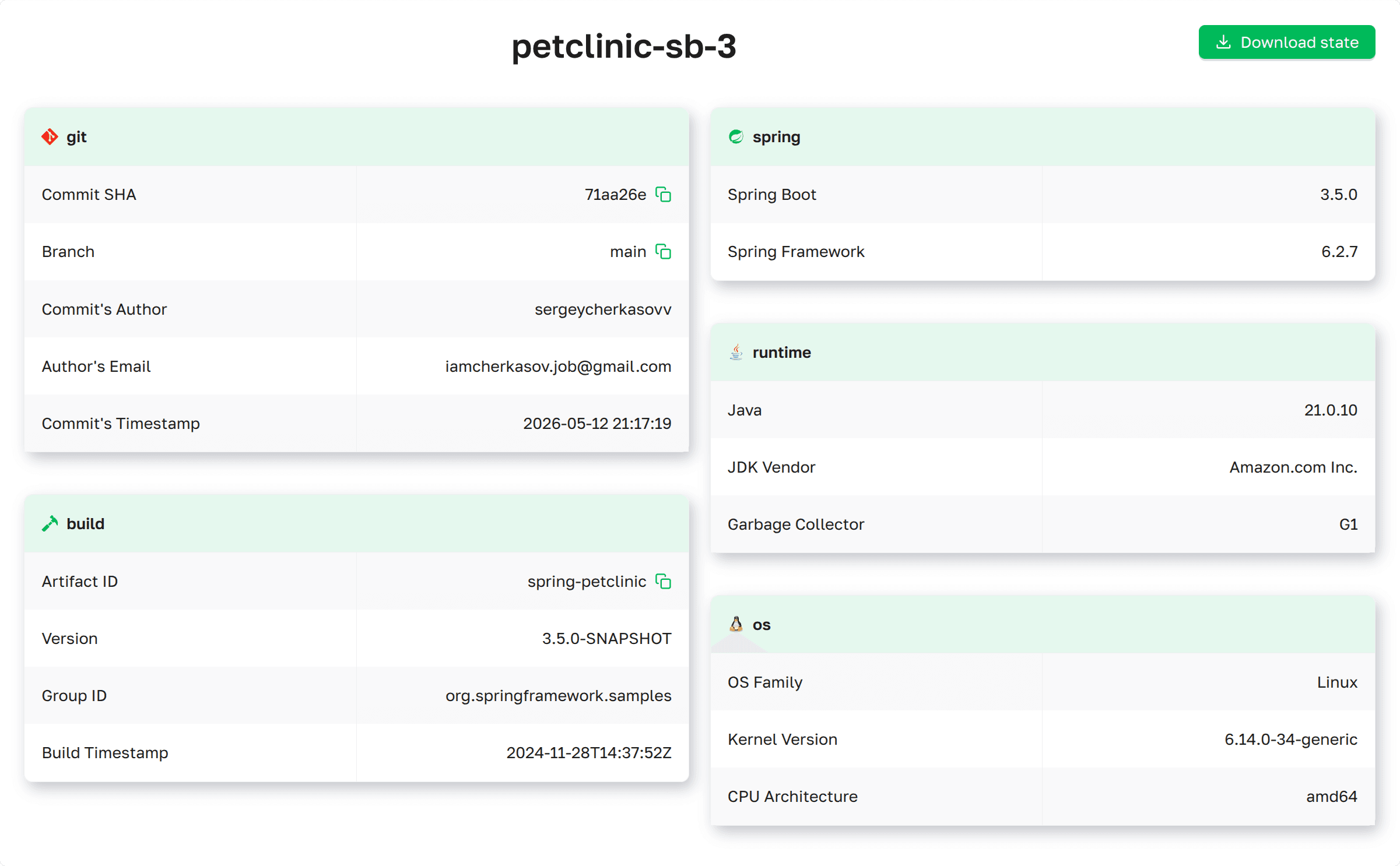
Task: Click the Java row label
Action: coord(745,410)
